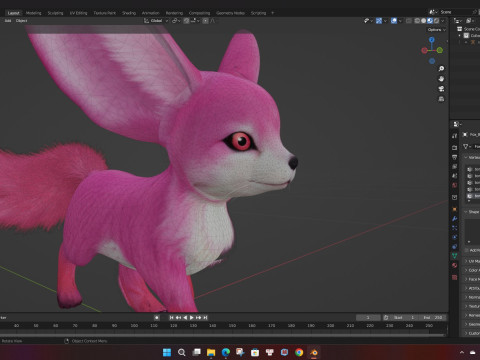Open the shading options dropdown arrow
The width and height of the screenshot is (480, 360).
tap(443, 21)
